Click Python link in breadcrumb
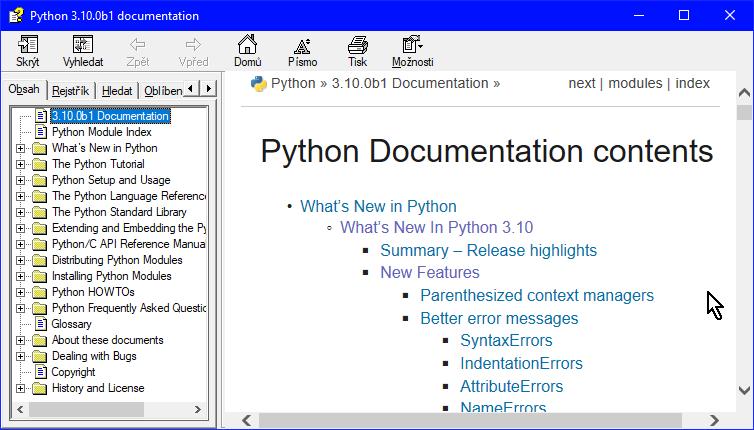Image resolution: width=754 pixels, height=430 pixels. point(293,83)
